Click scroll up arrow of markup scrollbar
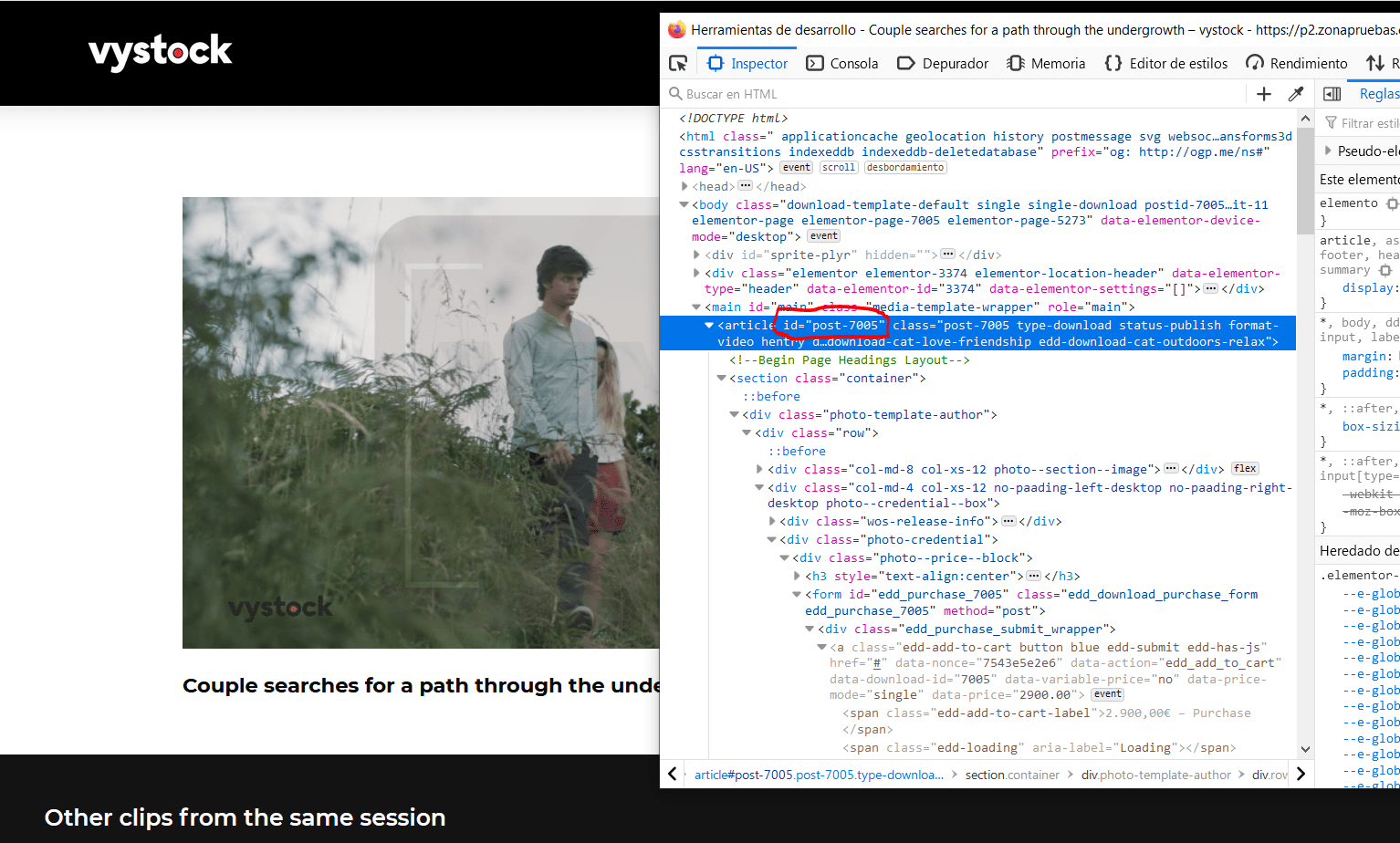Viewport: 1400px width, 843px height. [1305, 120]
